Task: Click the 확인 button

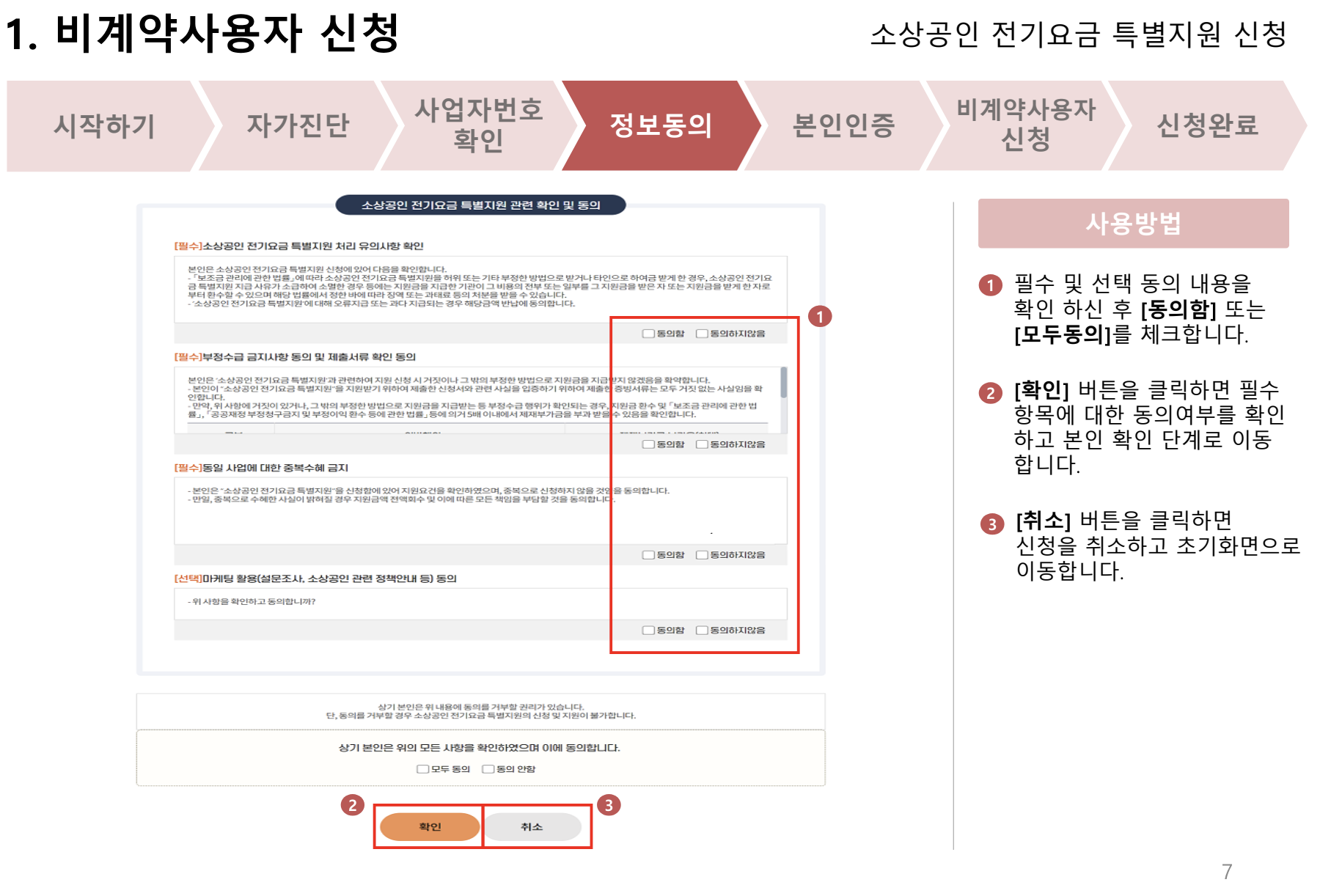Action: click(428, 826)
